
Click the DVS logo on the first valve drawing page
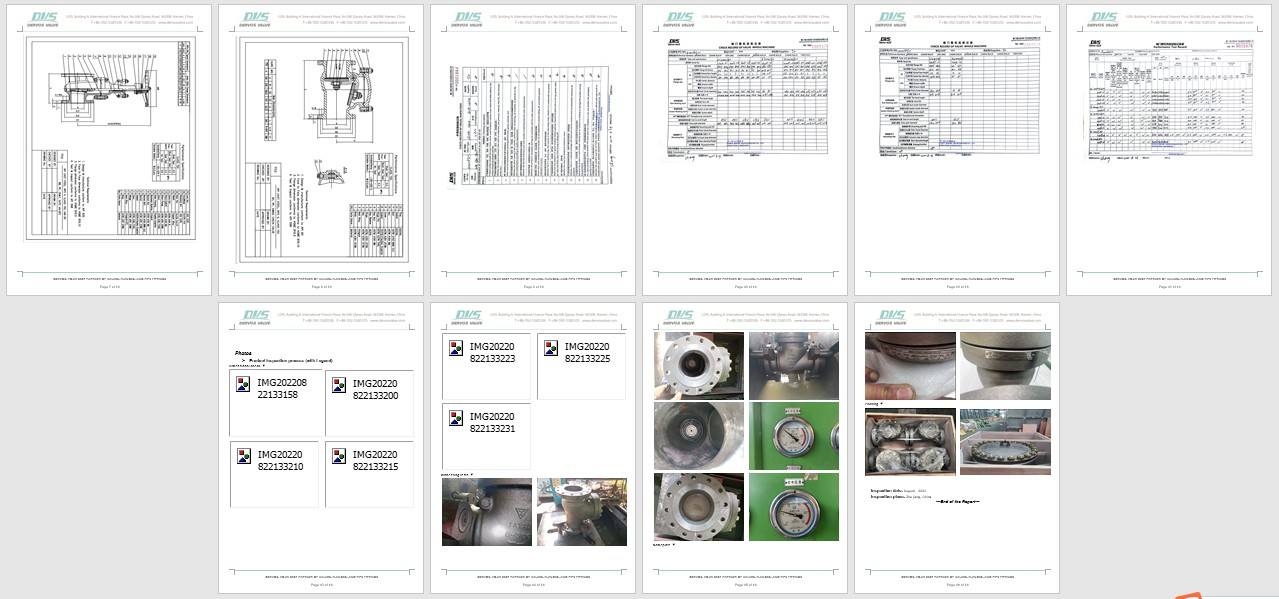[44, 18]
